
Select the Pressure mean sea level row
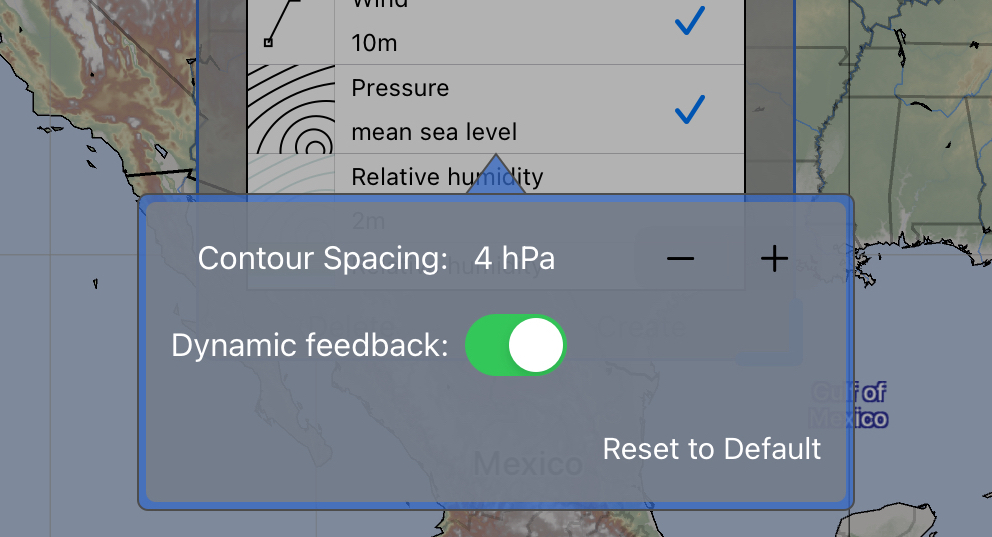point(496,109)
